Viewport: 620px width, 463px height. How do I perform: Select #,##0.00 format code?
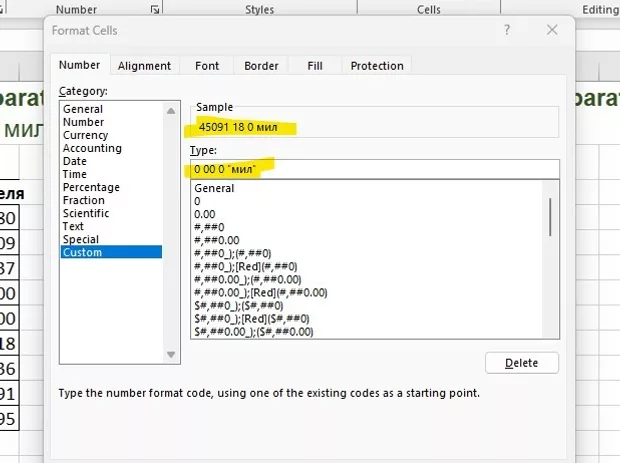[x=217, y=240]
